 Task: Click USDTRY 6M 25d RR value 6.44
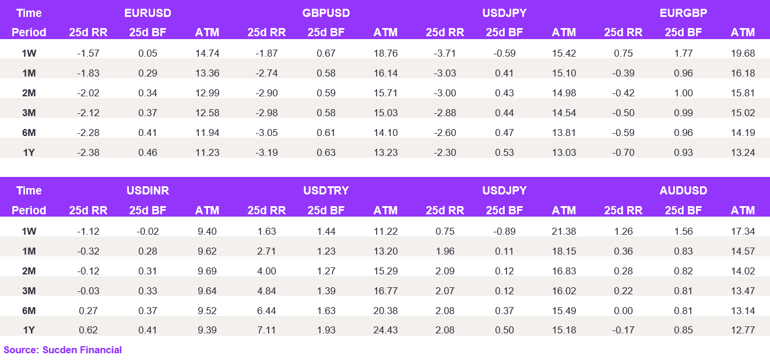click(267, 310)
